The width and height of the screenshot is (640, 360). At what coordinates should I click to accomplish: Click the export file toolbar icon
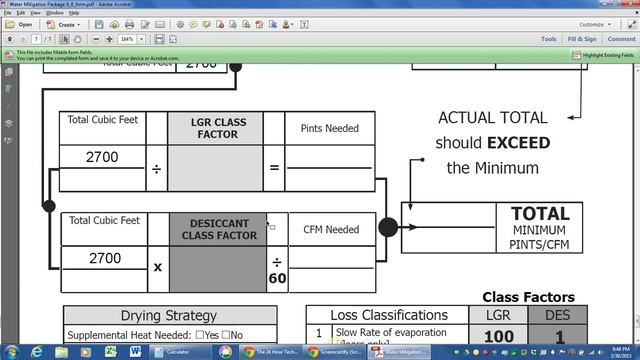click(273, 25)
